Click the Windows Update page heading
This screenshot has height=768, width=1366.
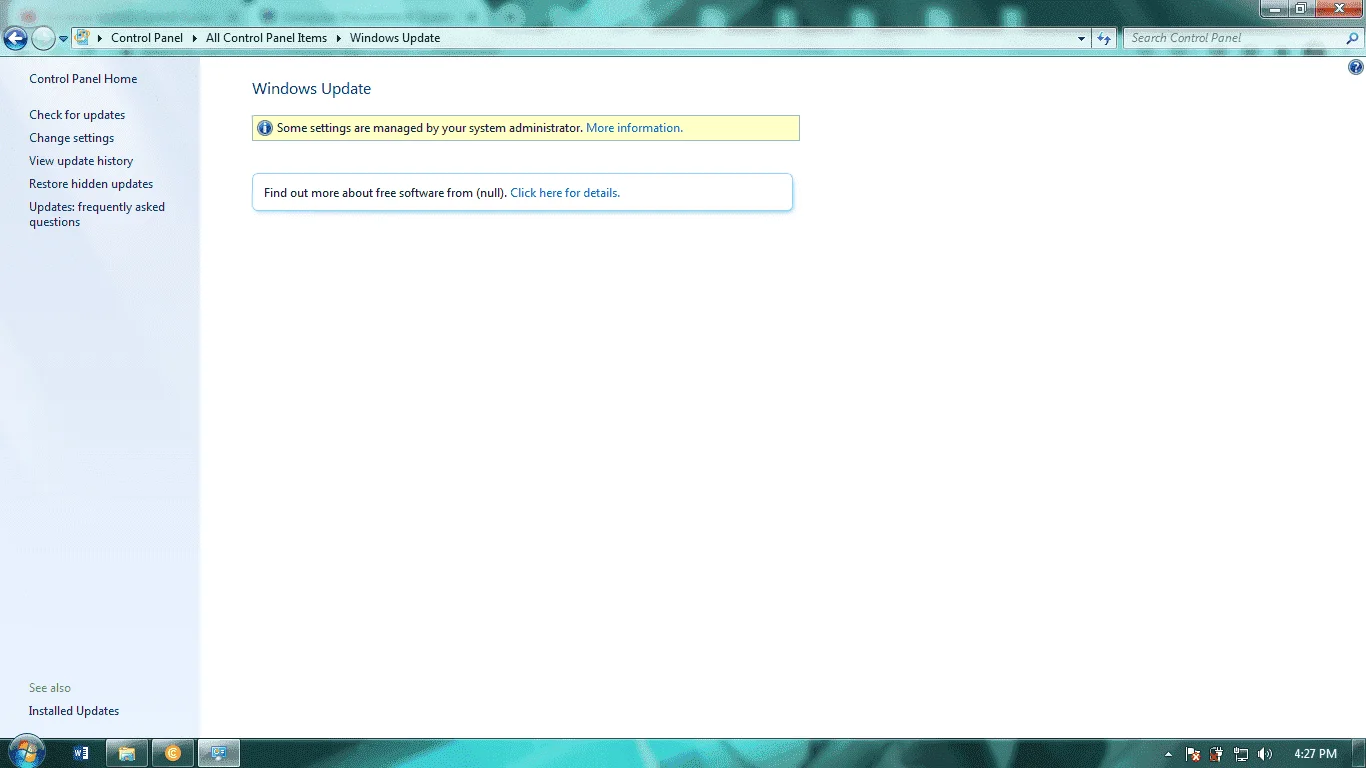(x=311, y=89)
